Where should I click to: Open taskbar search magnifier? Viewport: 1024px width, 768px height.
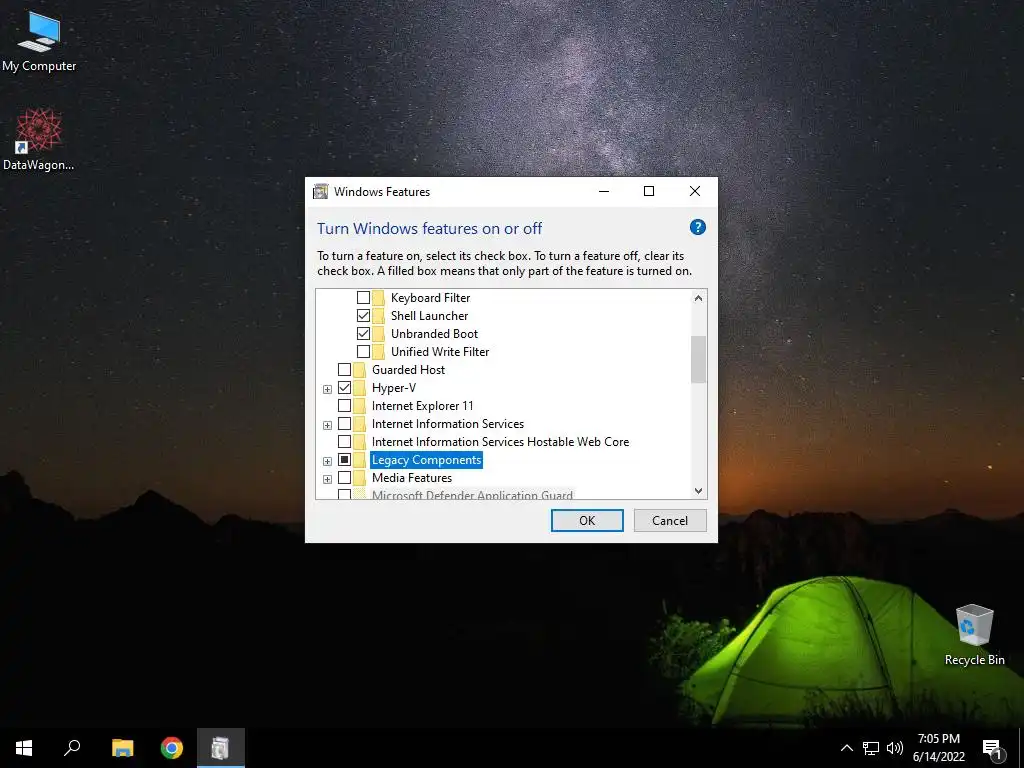72,748
